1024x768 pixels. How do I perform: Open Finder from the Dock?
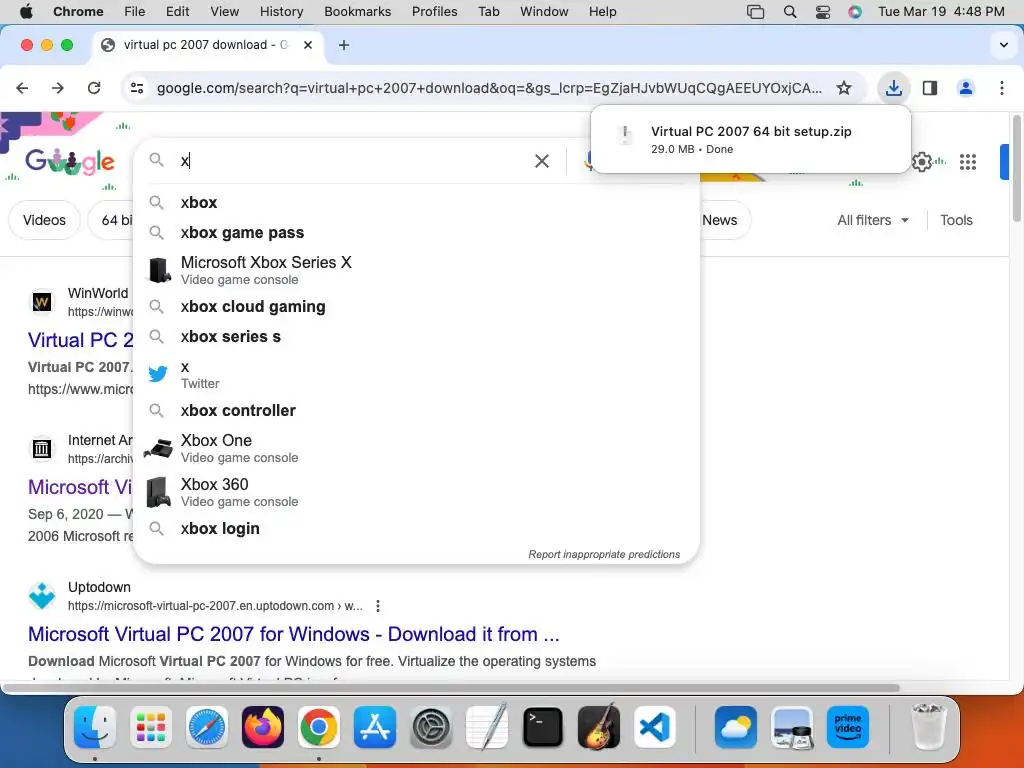pyautogui.click(x=95, y=726)
